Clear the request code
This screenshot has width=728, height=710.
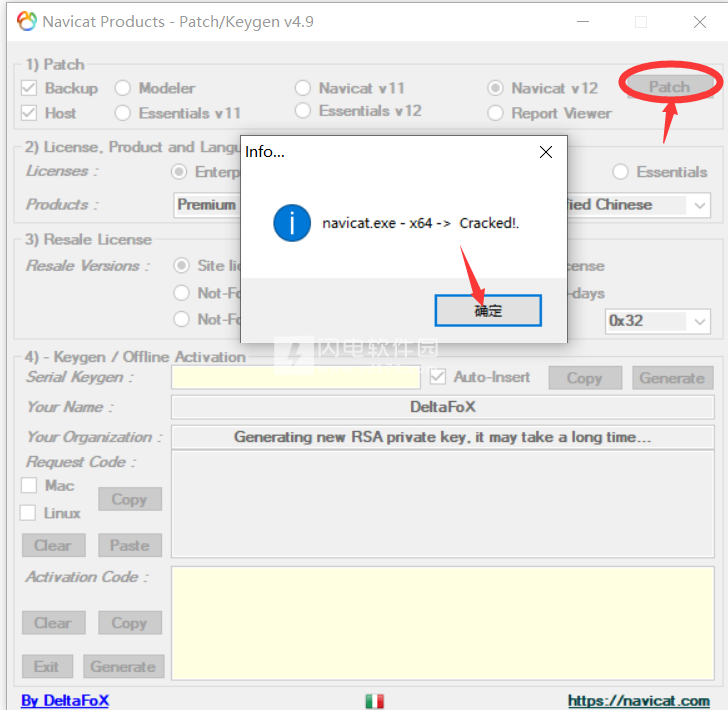[x=53, y=545]
